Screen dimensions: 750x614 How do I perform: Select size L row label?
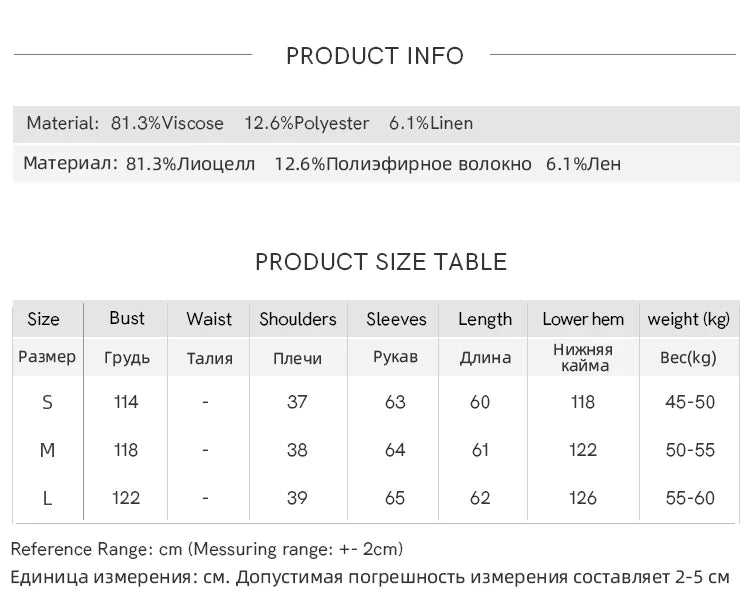pos(47,498)
